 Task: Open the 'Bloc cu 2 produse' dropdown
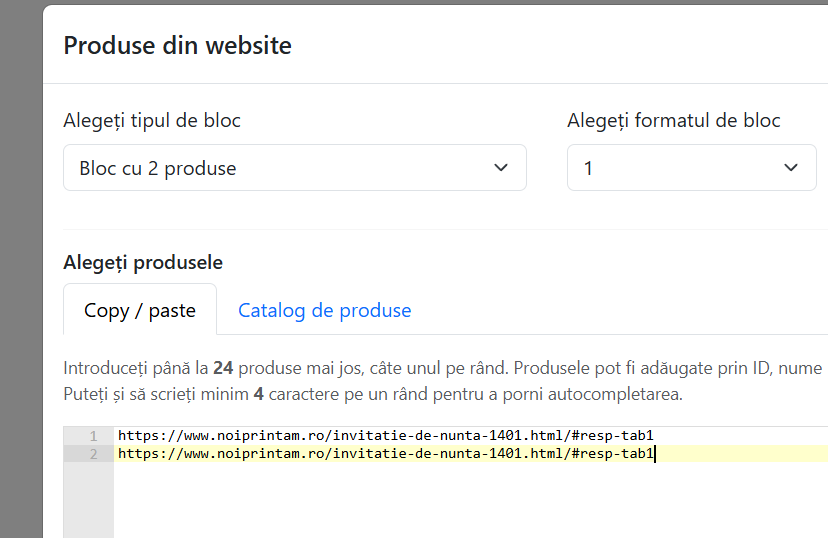280,168
